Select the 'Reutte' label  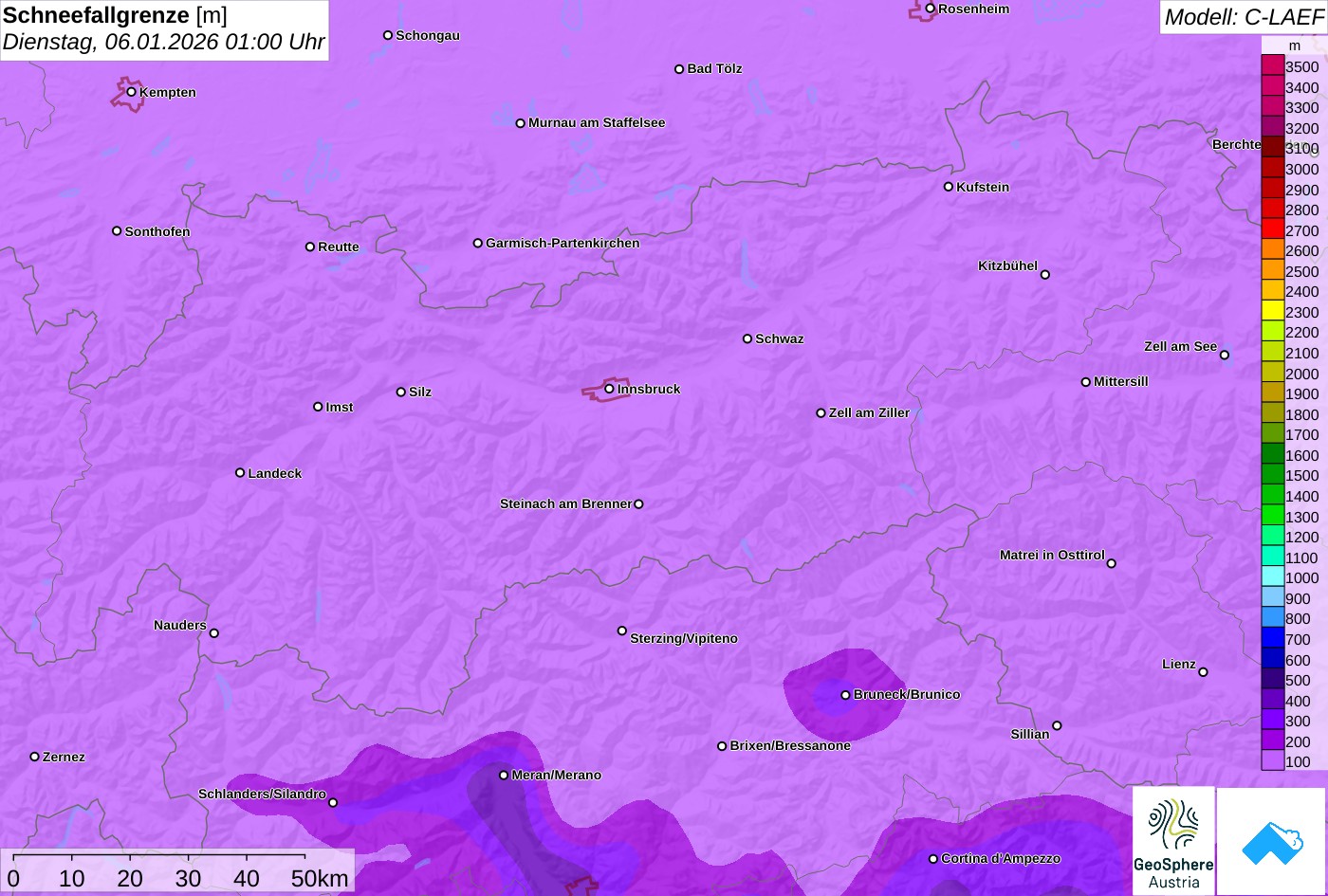tap(339, 247)
